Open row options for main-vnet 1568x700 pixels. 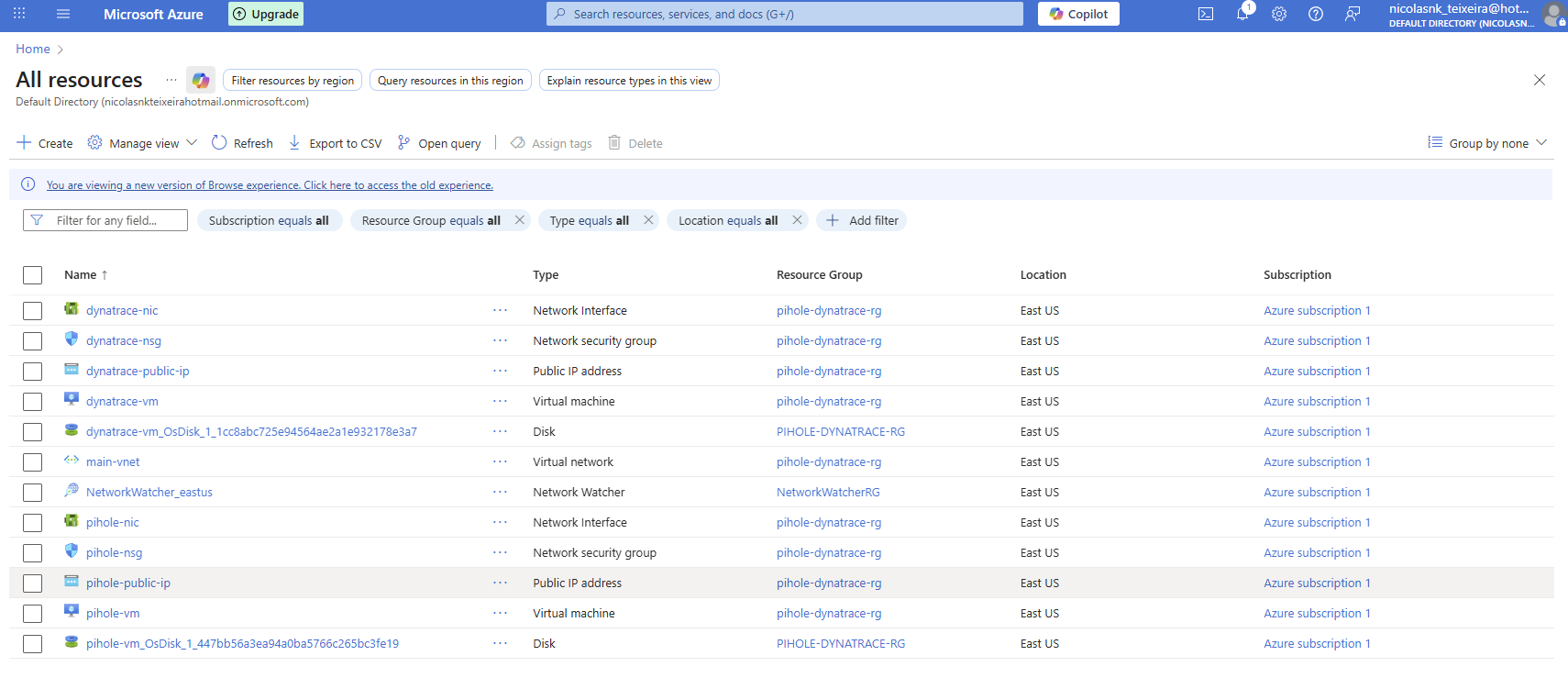[500, 462]
